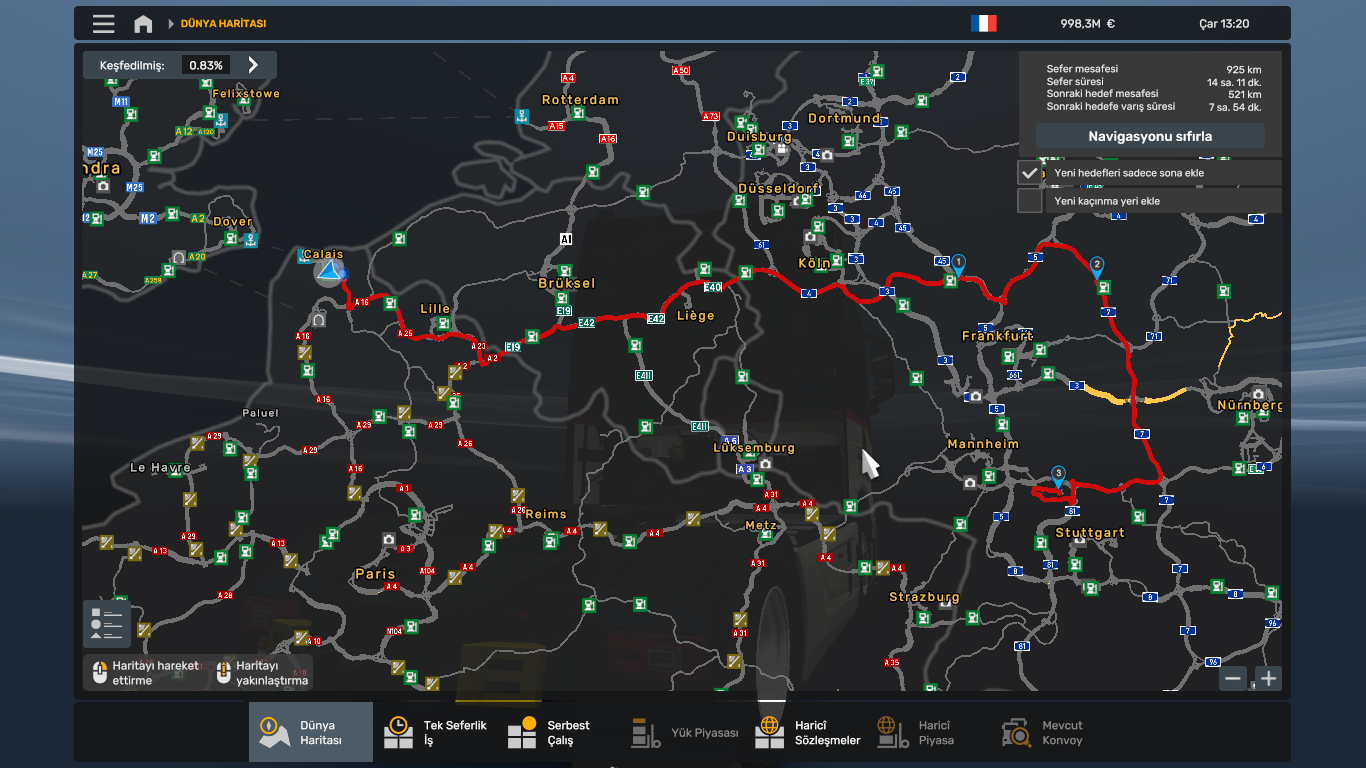The image size is (1366, 768).
Task: Click the Serbest Çalış cargo icon
Action: coord(522,733)
